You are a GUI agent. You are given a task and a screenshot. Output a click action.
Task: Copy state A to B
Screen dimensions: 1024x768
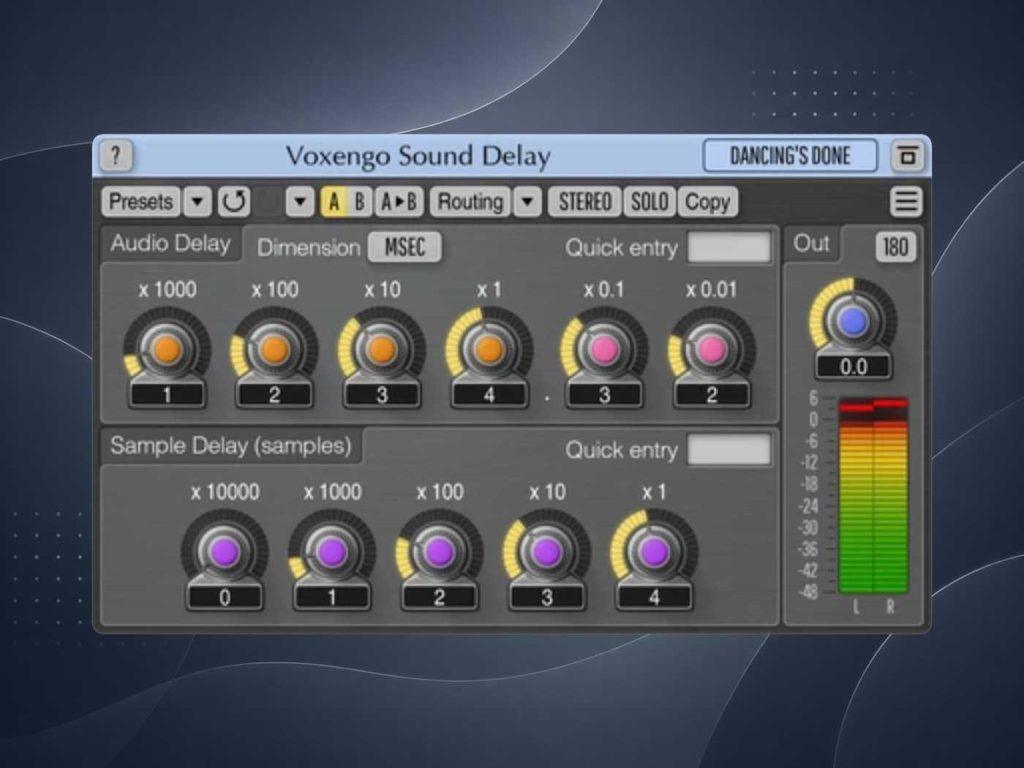point(399,202)
